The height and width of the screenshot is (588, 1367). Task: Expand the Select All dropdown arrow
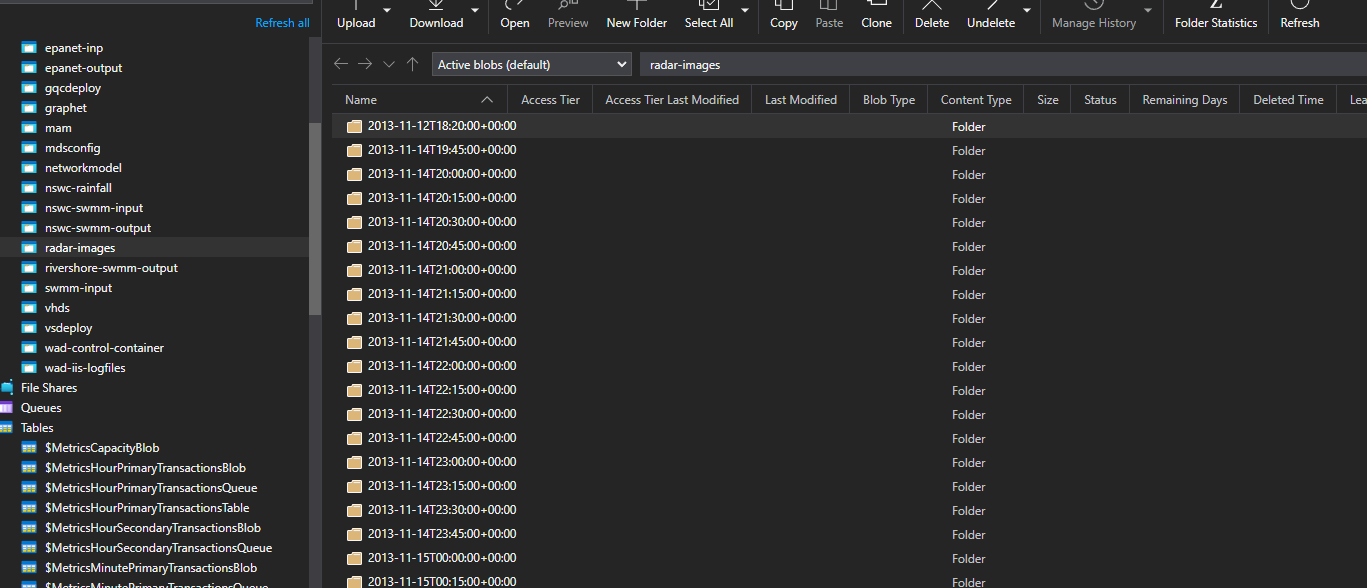pyautogui.click(x=744, y=11)
